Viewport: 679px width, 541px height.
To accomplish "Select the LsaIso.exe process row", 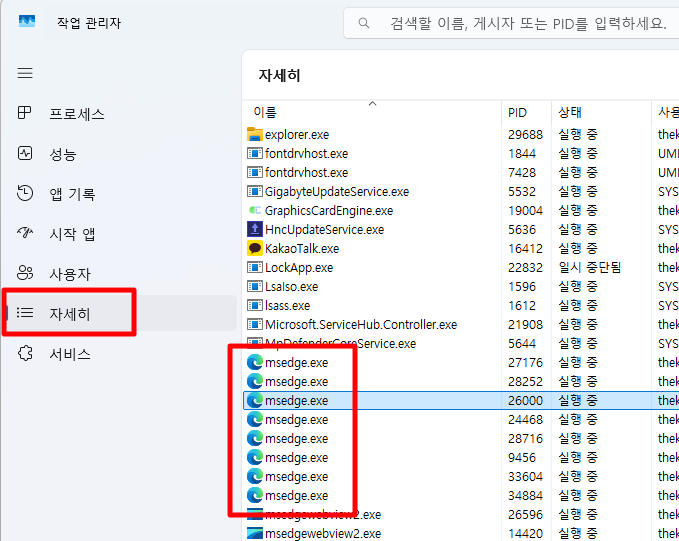I will [461, 286].
